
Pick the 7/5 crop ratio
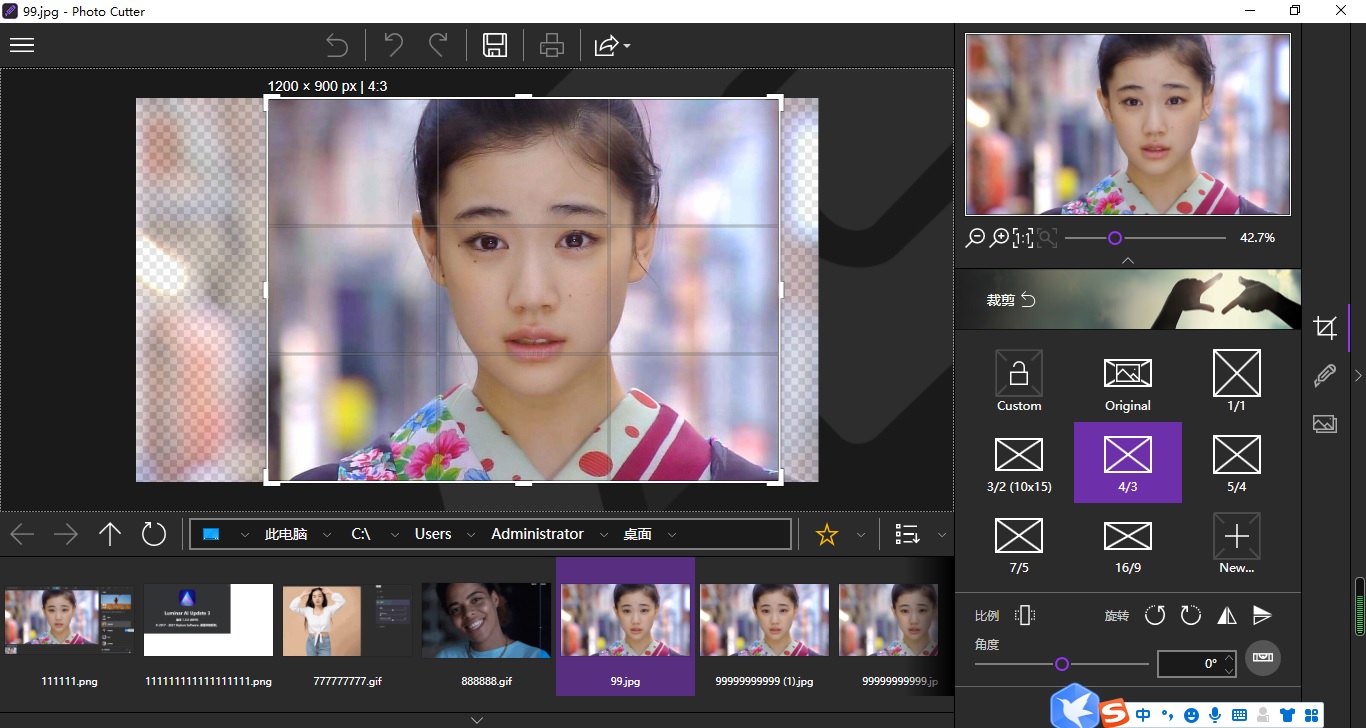1019,543
